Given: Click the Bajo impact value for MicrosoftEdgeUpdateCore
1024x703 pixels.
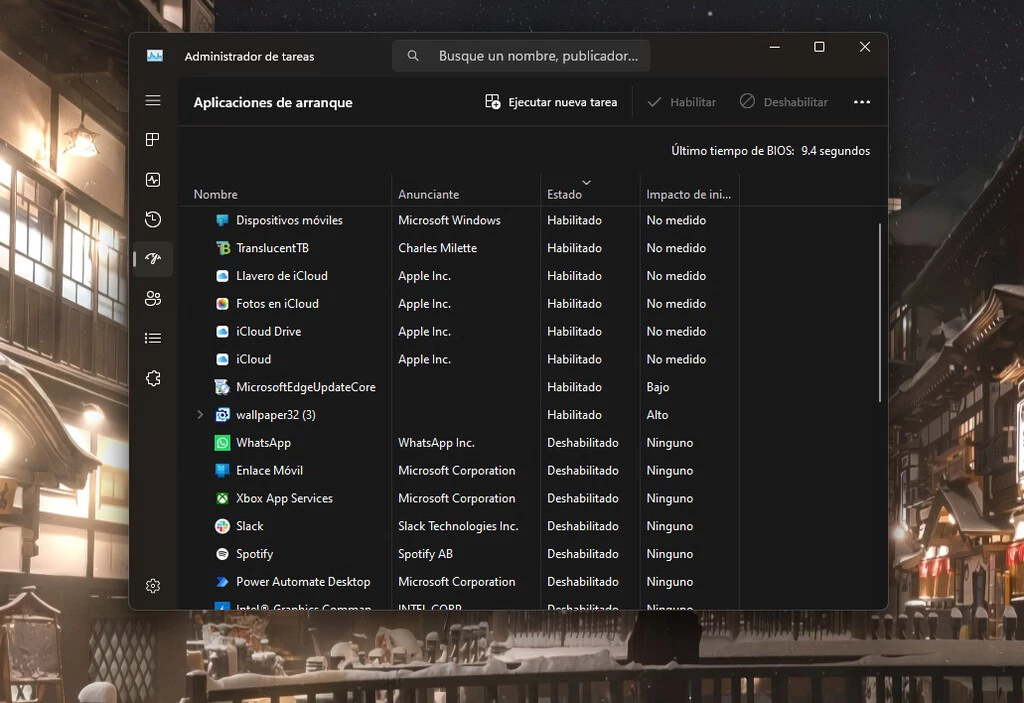Looking at the screenshot, I should click(658, 387).
